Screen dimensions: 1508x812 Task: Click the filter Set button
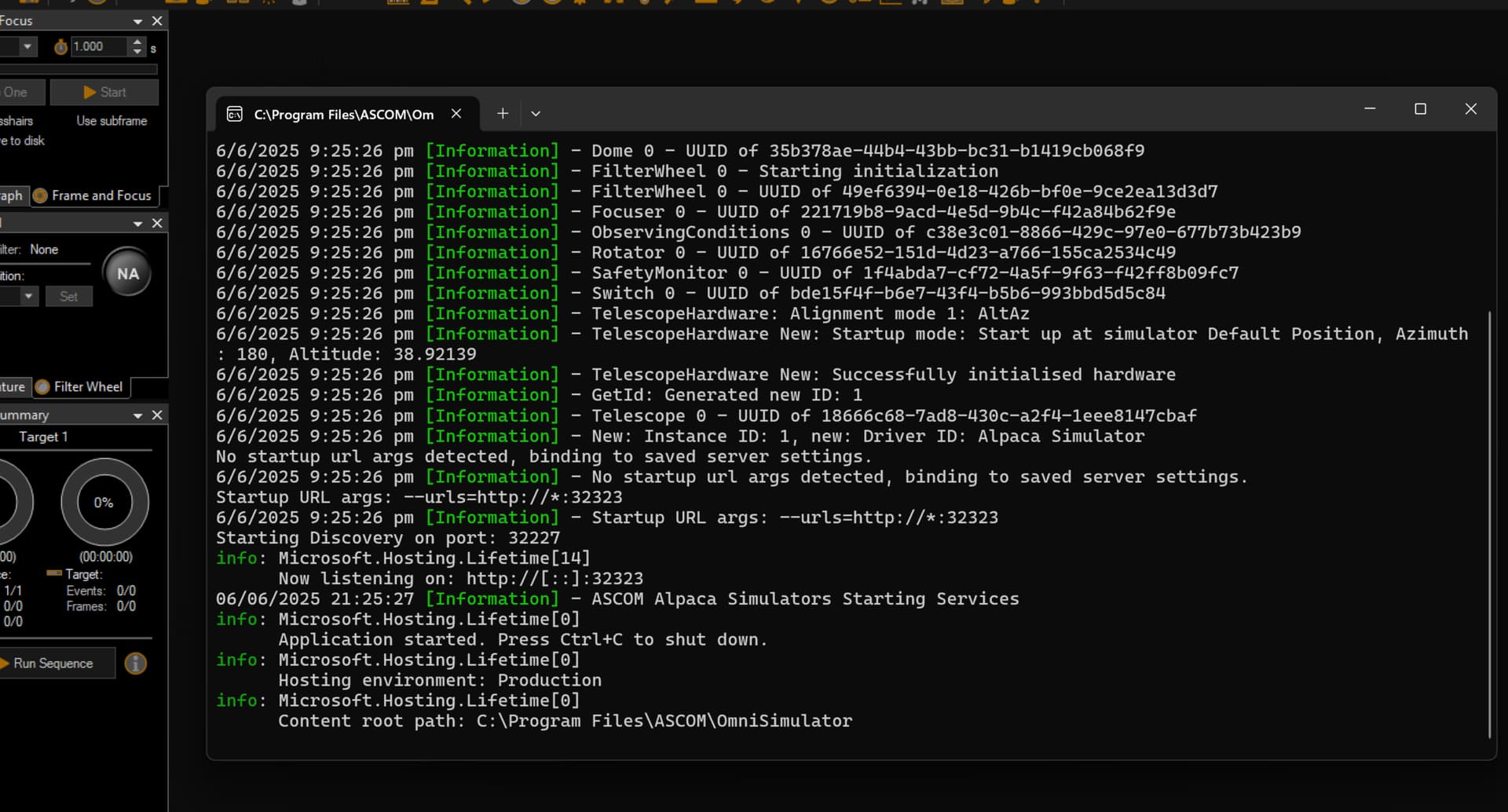68,296
